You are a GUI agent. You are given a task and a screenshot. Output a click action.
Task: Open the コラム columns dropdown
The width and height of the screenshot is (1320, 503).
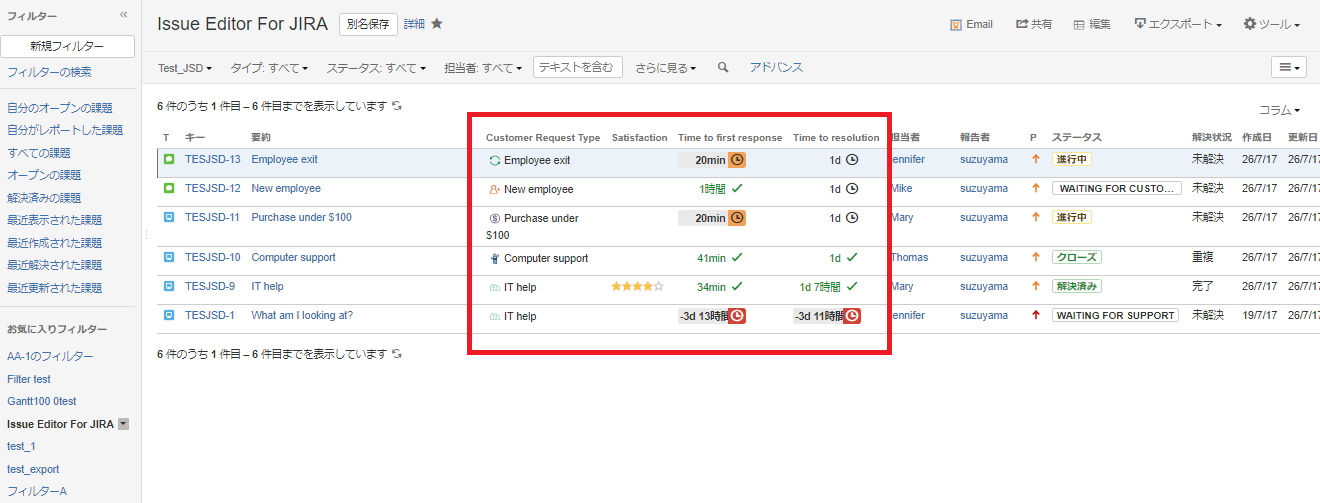click(1279, 110)
